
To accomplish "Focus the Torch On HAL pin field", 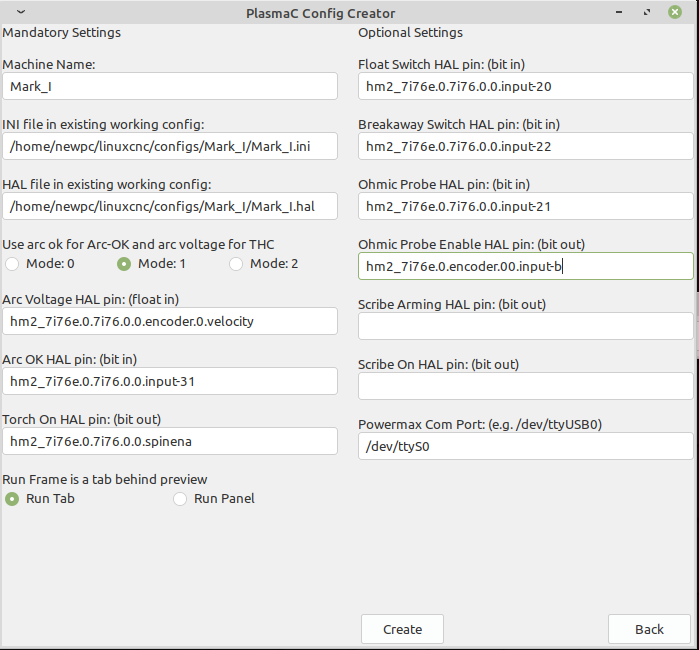I will [x=170, y=441].
